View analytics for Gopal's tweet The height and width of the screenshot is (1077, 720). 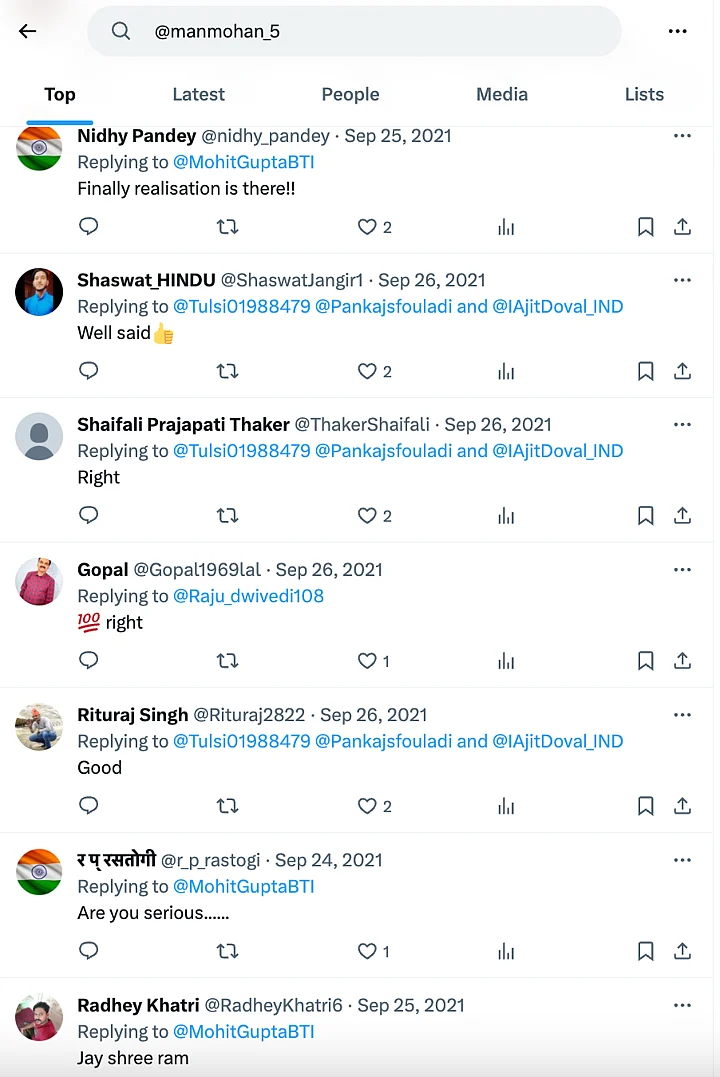click(506, 661)
